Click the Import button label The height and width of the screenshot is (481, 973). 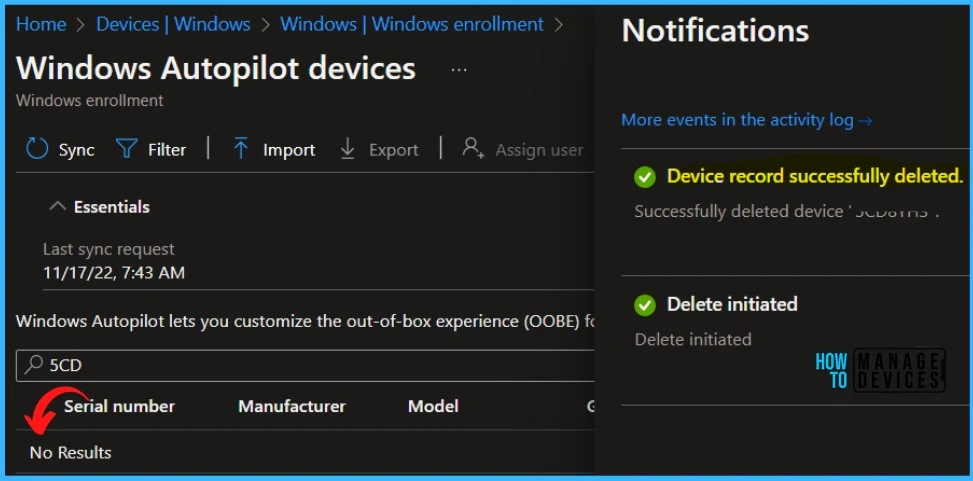[289, 150]
